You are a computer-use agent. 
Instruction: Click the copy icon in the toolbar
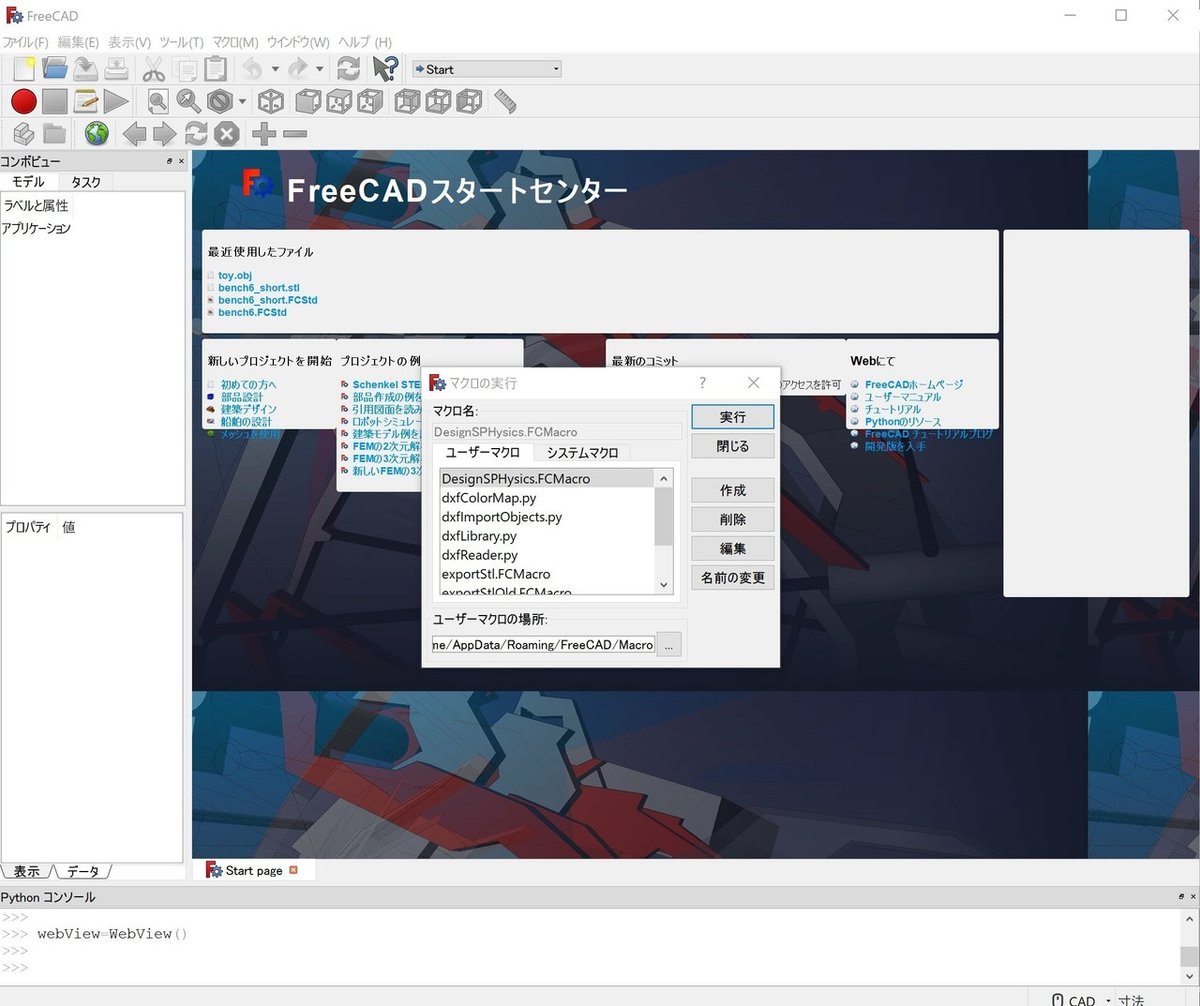coord(185,69)
